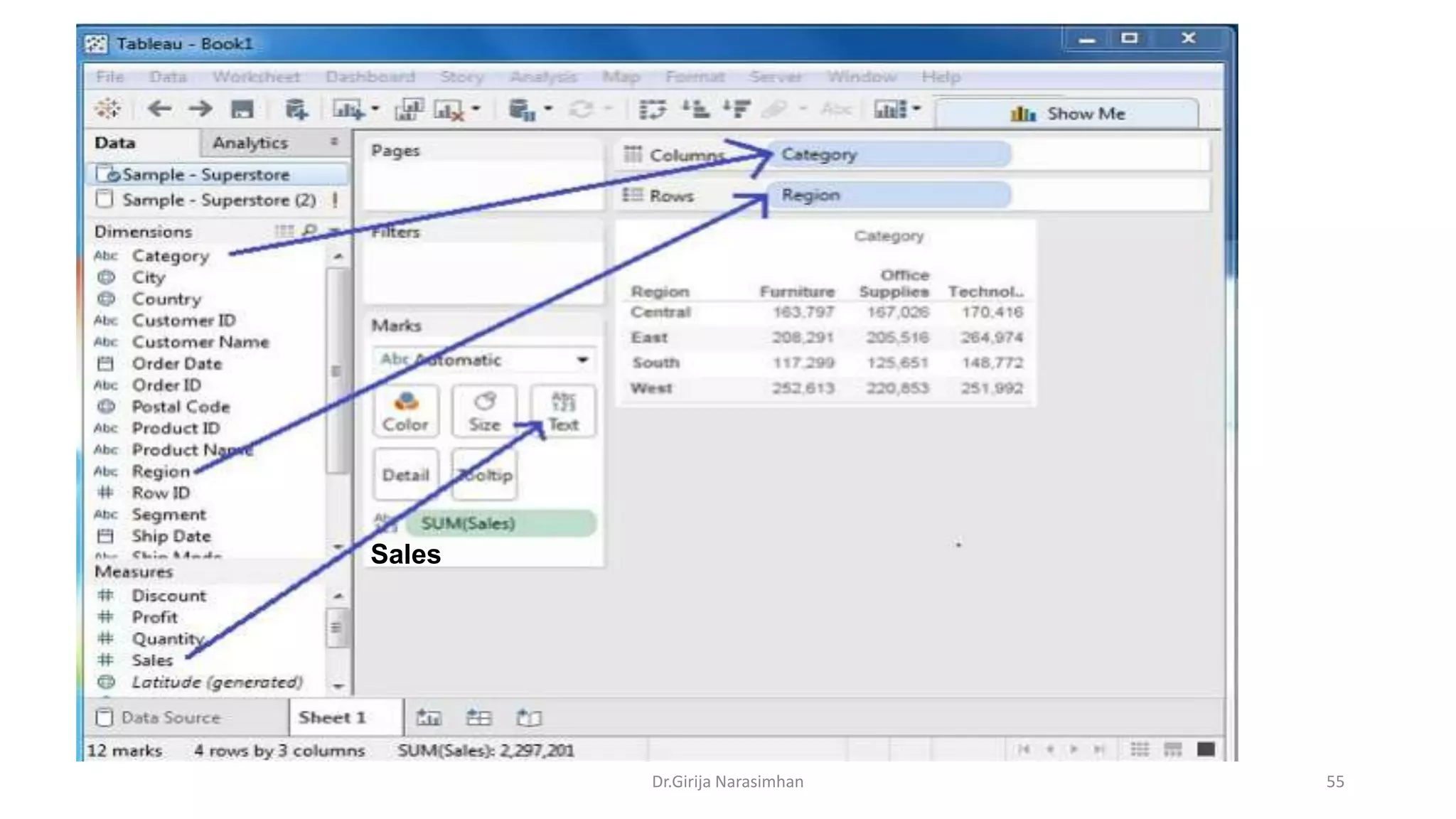Click the New Worksheet tab icon
The width and height of the screenshot is (1456, 819).
(429, 717)
